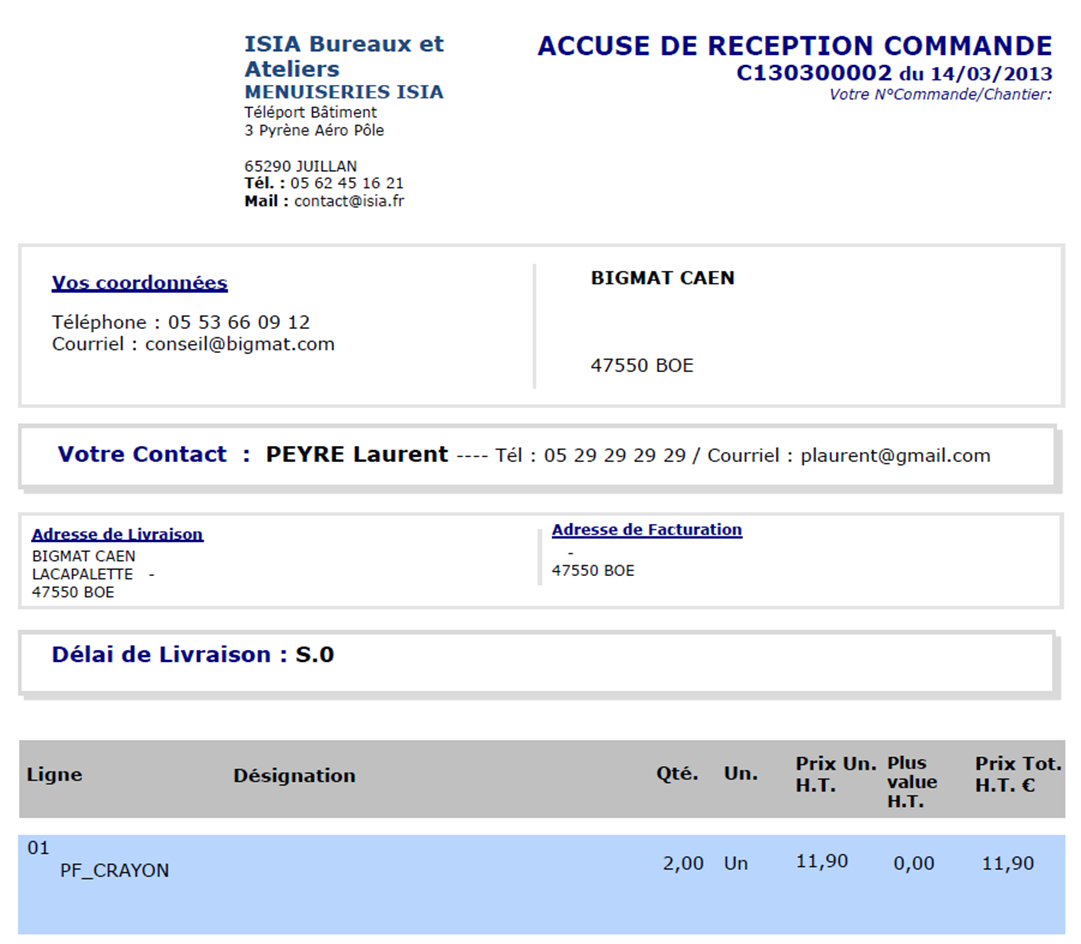Click the contact name PEYRE Laurent

356,455
